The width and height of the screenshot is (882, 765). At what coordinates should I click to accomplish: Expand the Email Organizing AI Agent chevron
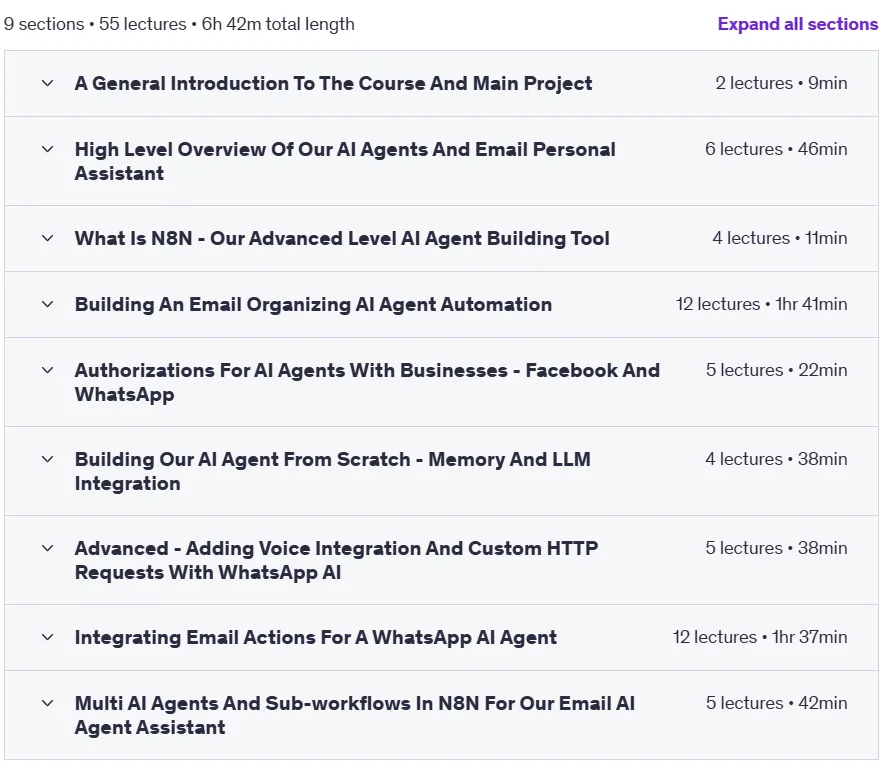[x=48, y=304]
